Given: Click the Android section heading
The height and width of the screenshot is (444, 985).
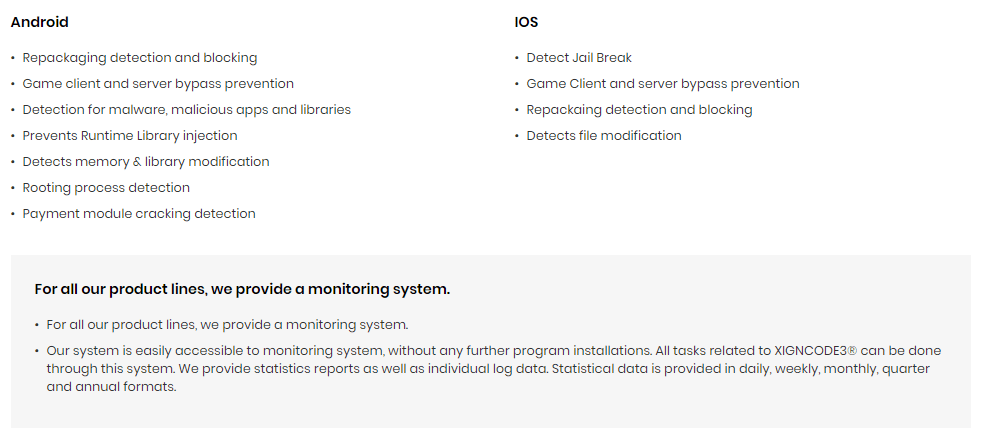Looking at the screenshot, I should [x=39, y=22].
